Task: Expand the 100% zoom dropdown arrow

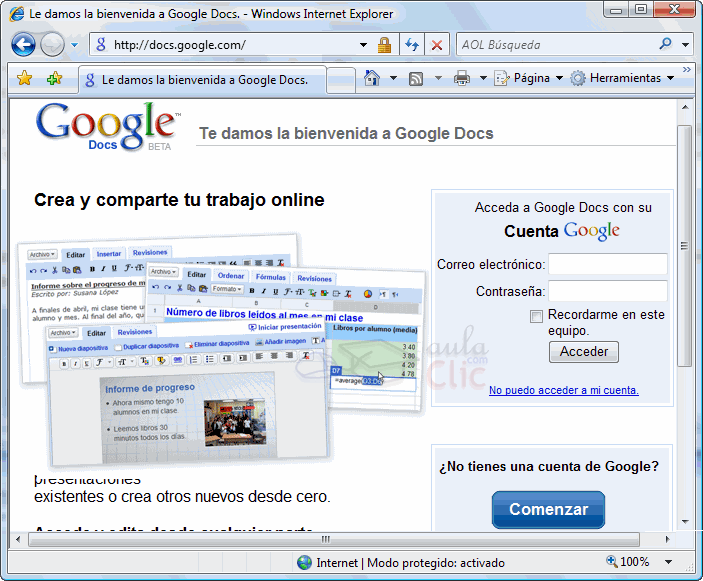Action: tap(668, 562)
